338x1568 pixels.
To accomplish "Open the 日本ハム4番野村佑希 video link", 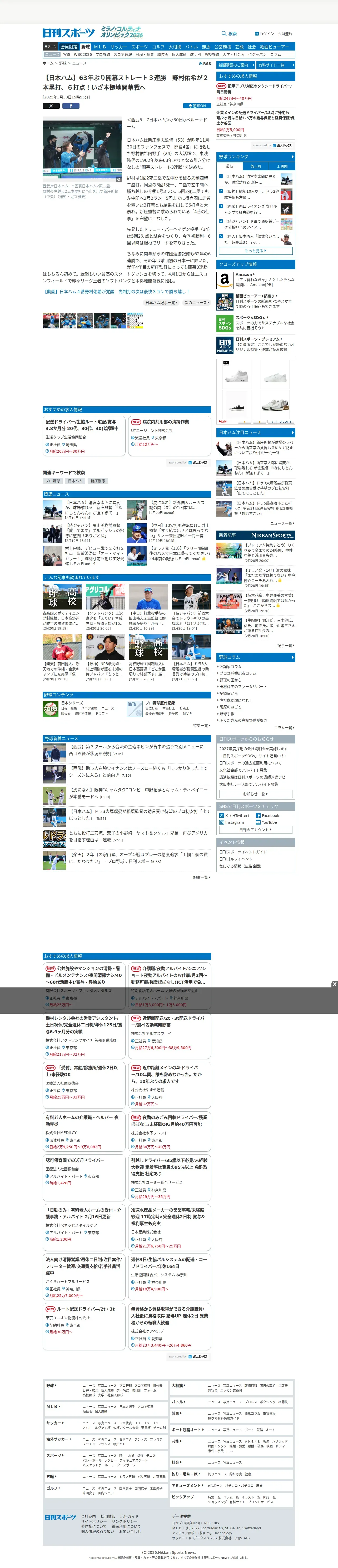I will pyautogui.click(x=116, y=292).
